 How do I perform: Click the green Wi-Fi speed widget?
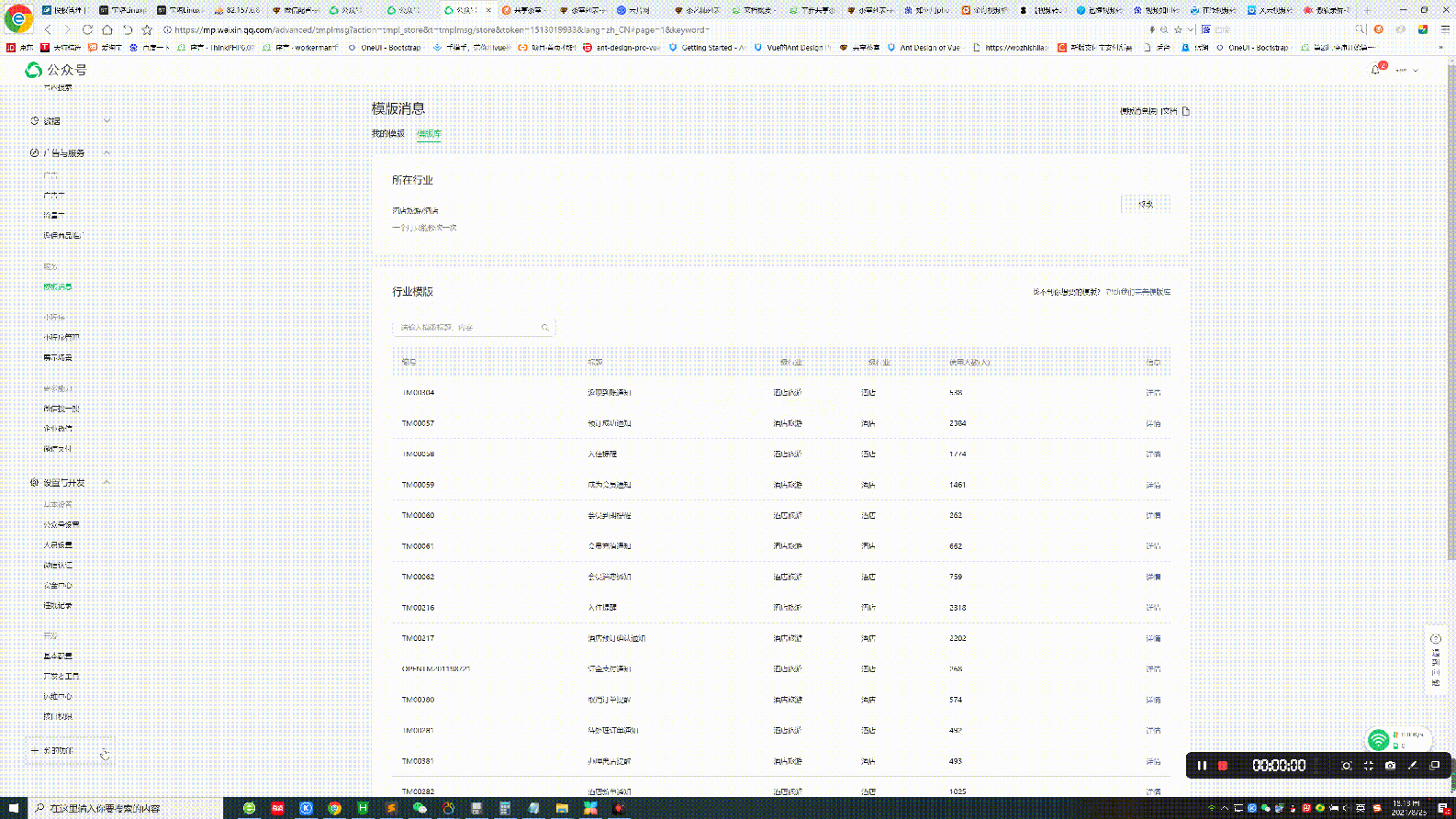(x=1397, y=740)
